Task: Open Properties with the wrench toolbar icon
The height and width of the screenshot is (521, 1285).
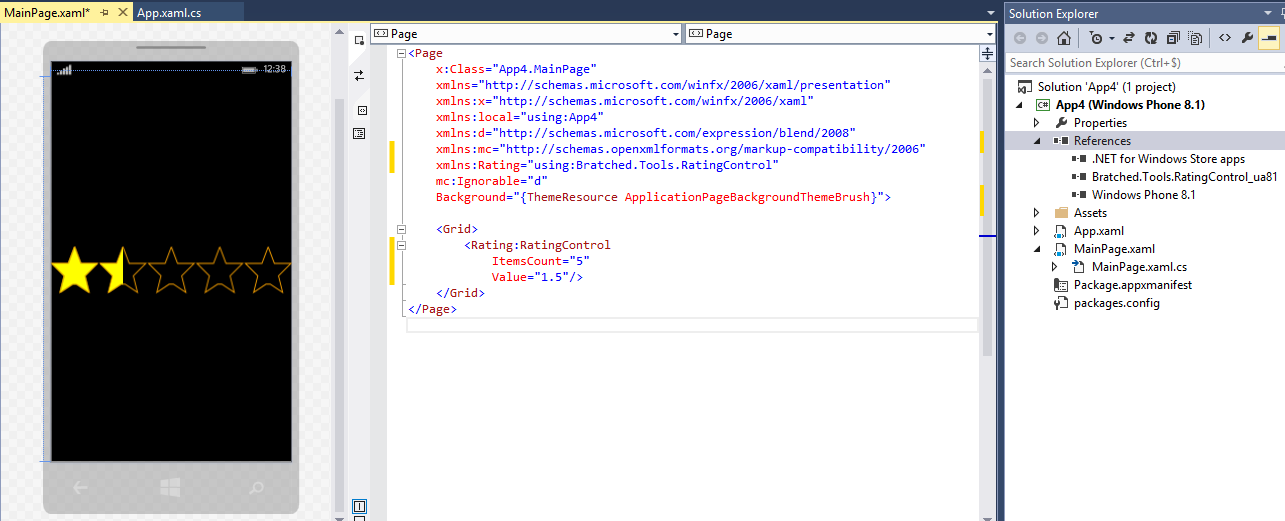Action: pos(1246,38)
